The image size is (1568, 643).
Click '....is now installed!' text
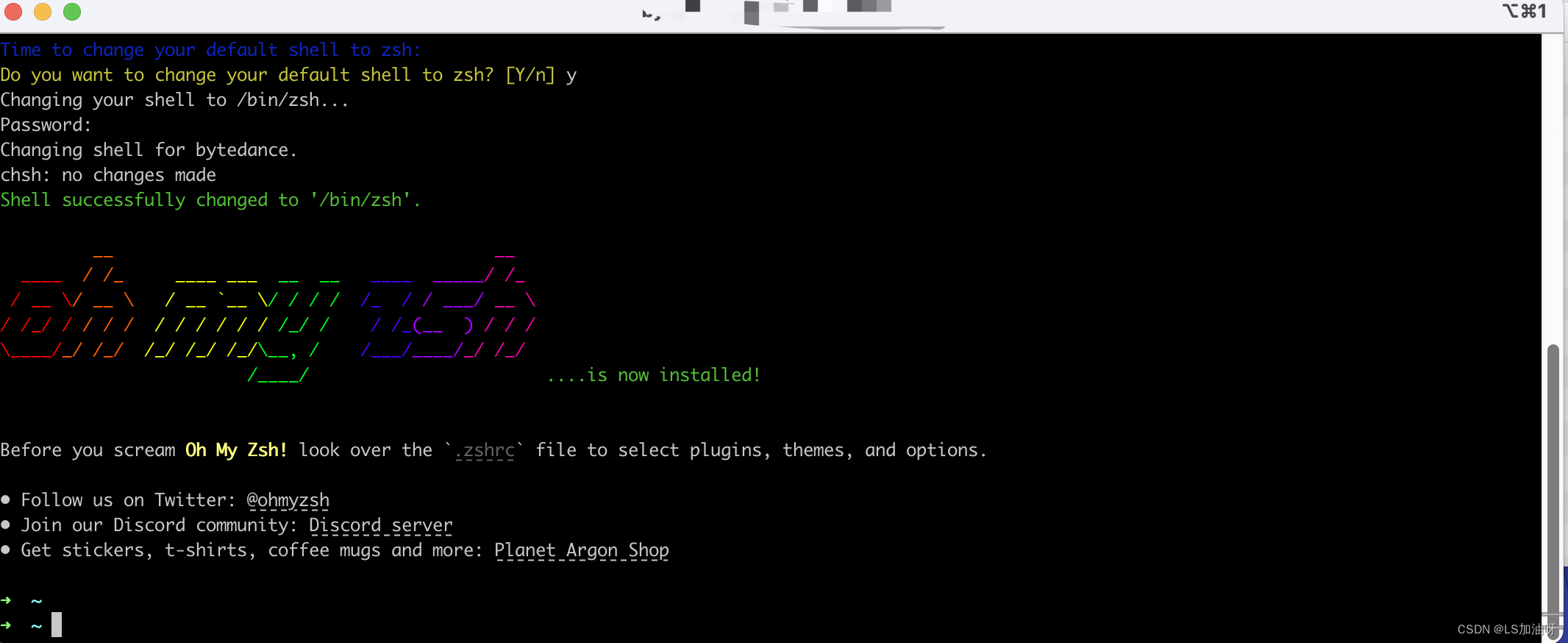click(654, 375)
